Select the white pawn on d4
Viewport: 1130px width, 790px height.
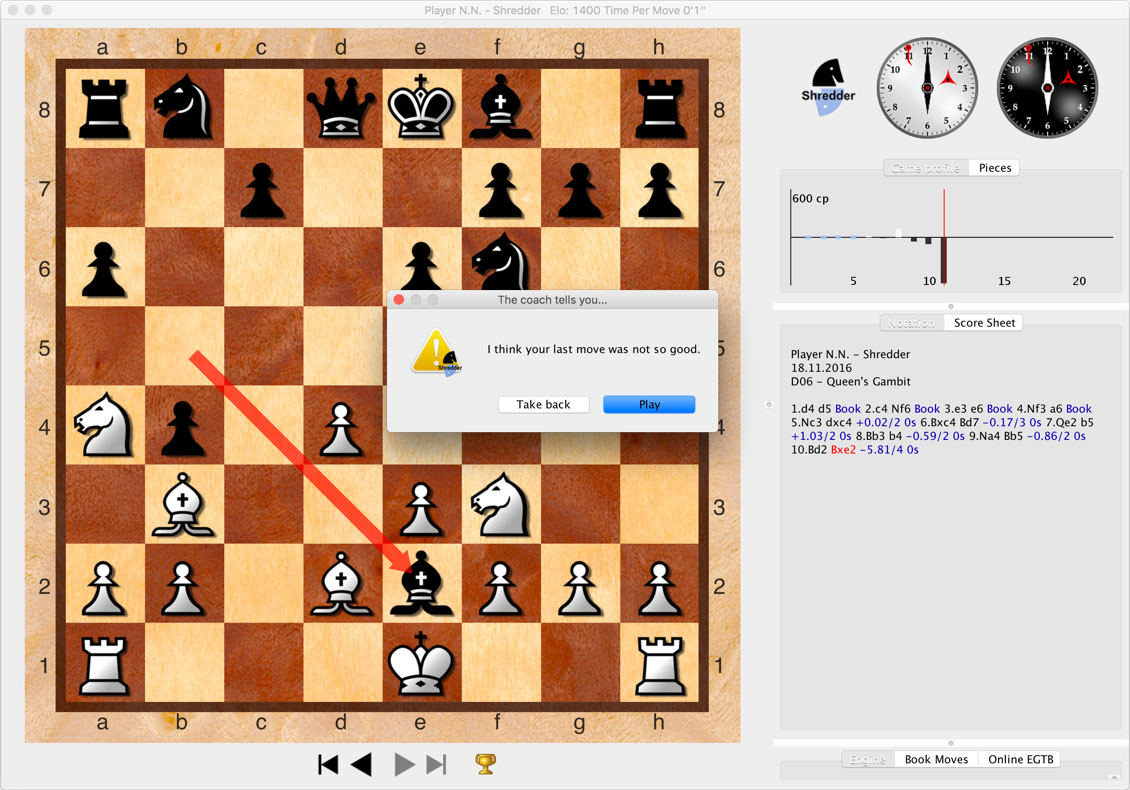(x=342, y=430)
